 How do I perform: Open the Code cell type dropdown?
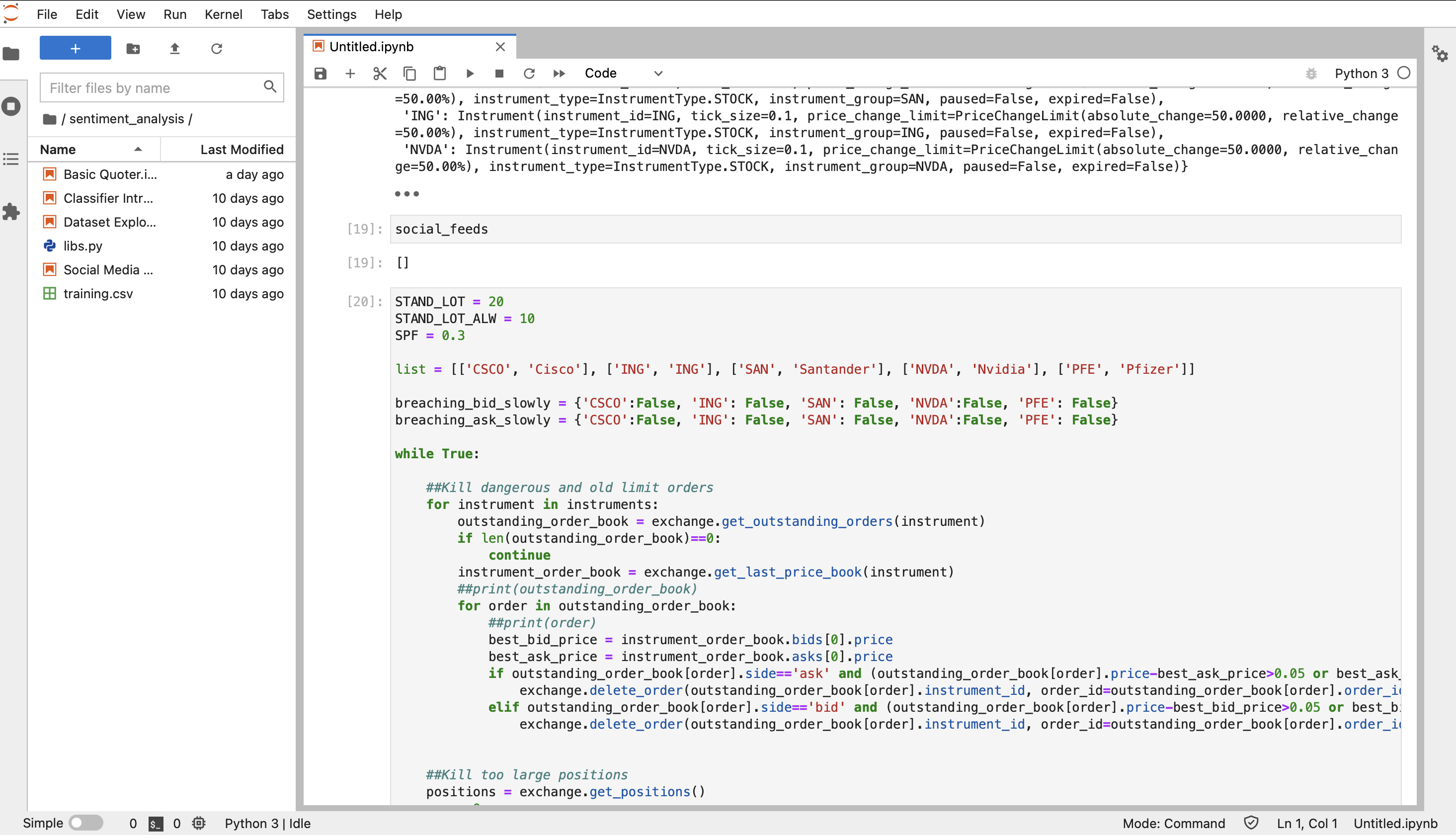[x=623, y=74]
